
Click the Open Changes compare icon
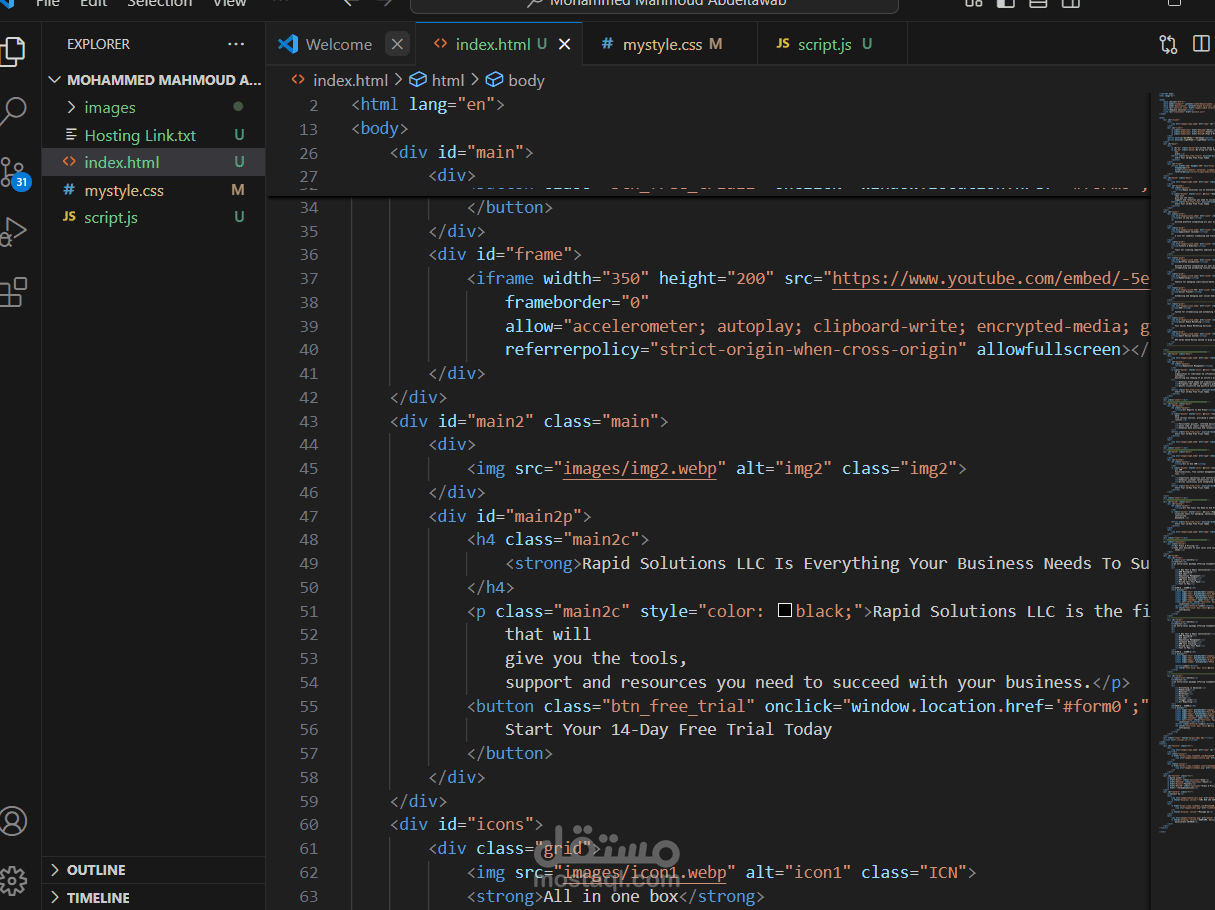(1168, 44)
